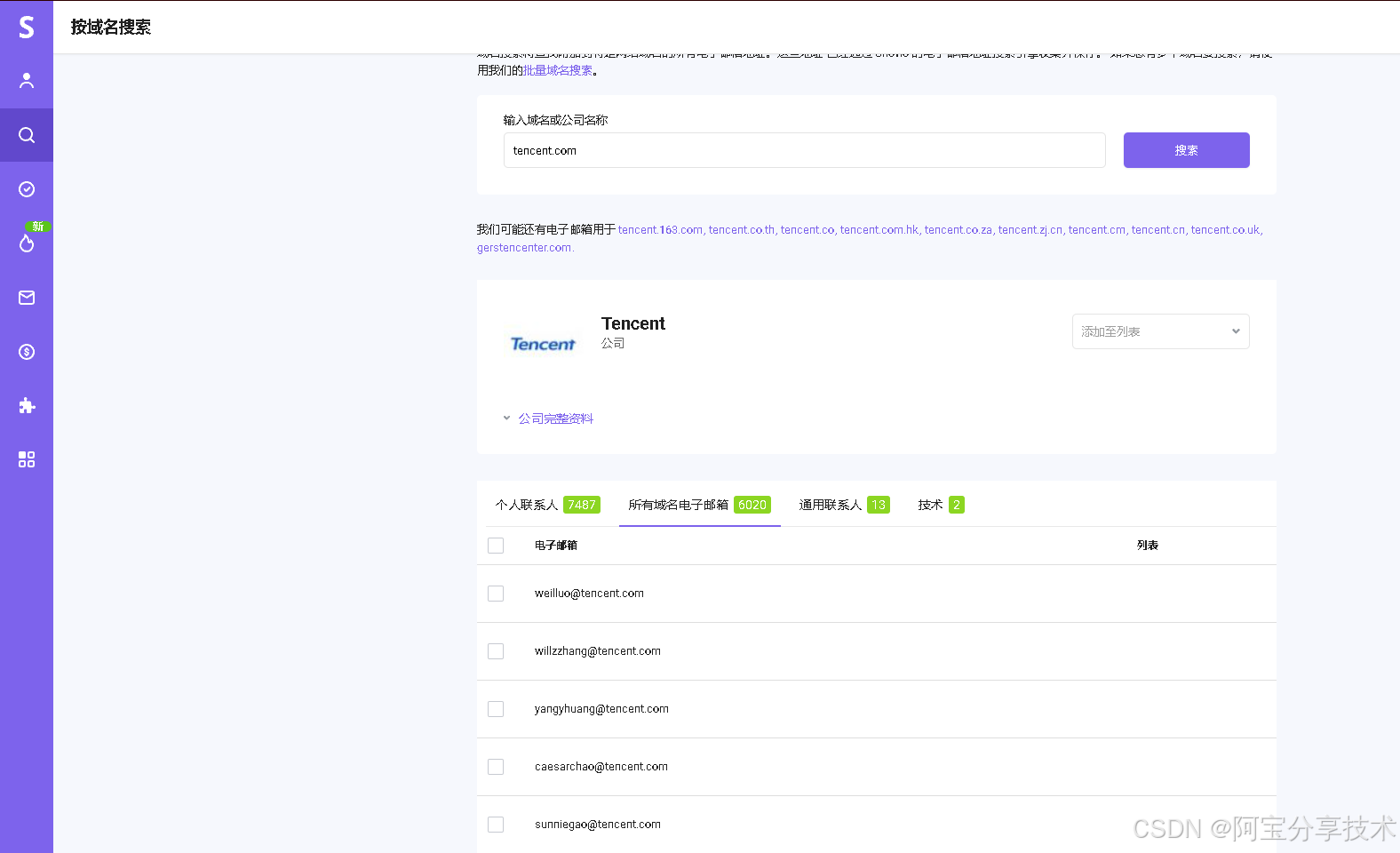
Task: Check the box for sunniegao@tencent.com
Action: pos(496,825)
